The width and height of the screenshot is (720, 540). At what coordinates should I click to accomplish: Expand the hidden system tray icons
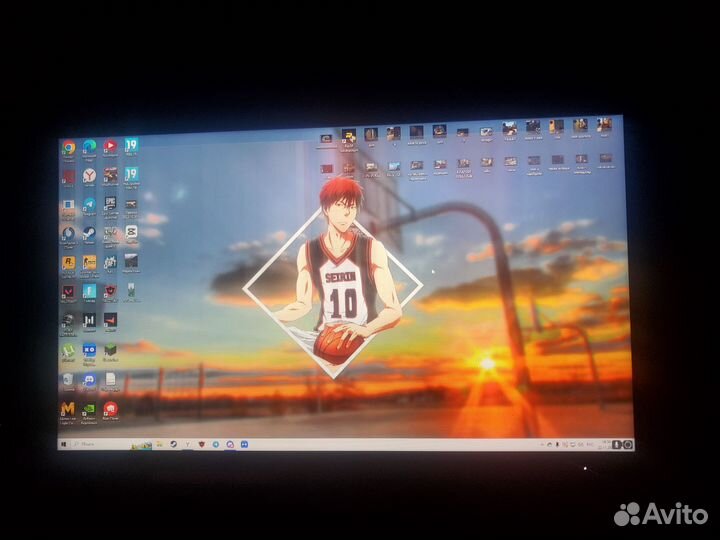coord(550,442)
